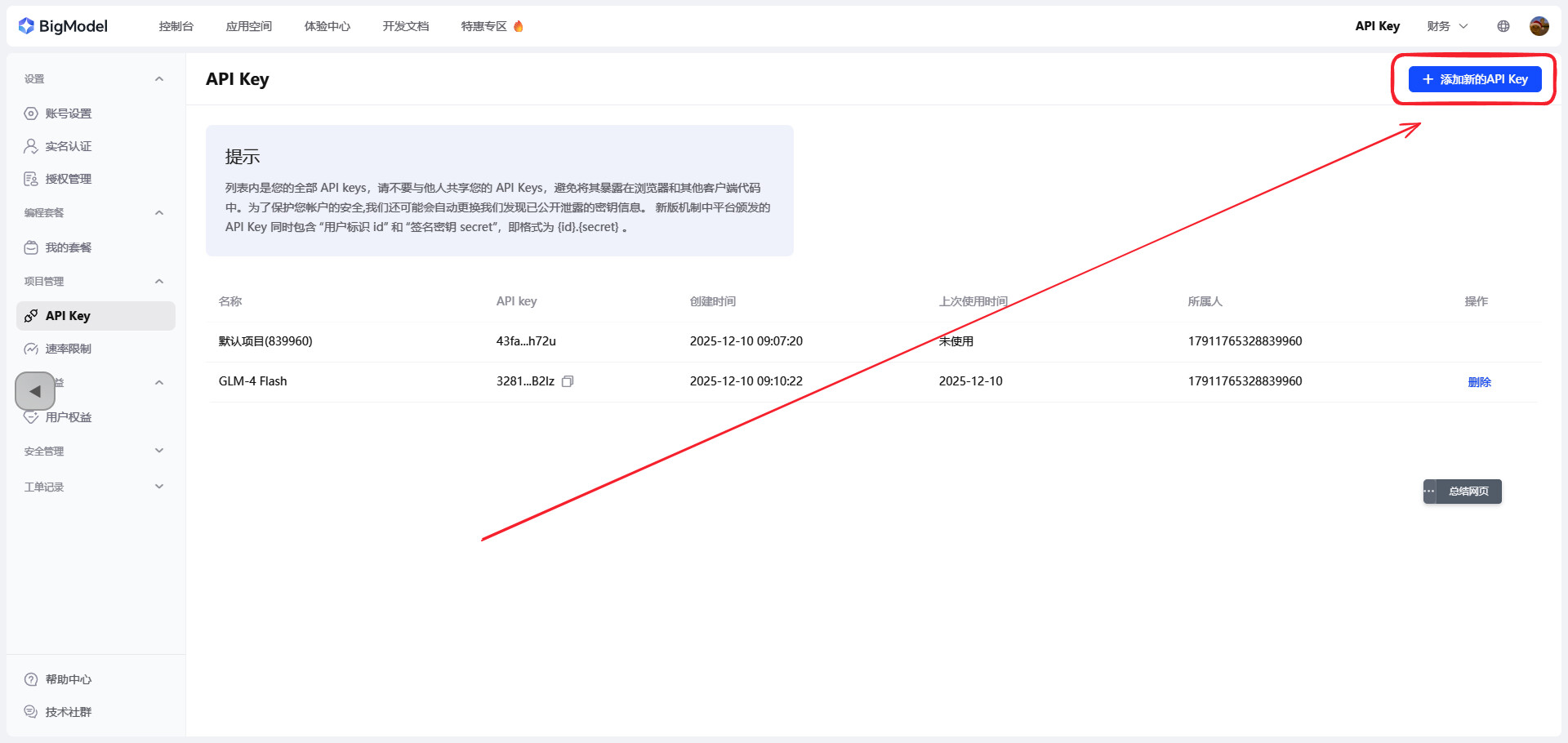
Task: Go to 速率限制 page
Action: point(68,349)
